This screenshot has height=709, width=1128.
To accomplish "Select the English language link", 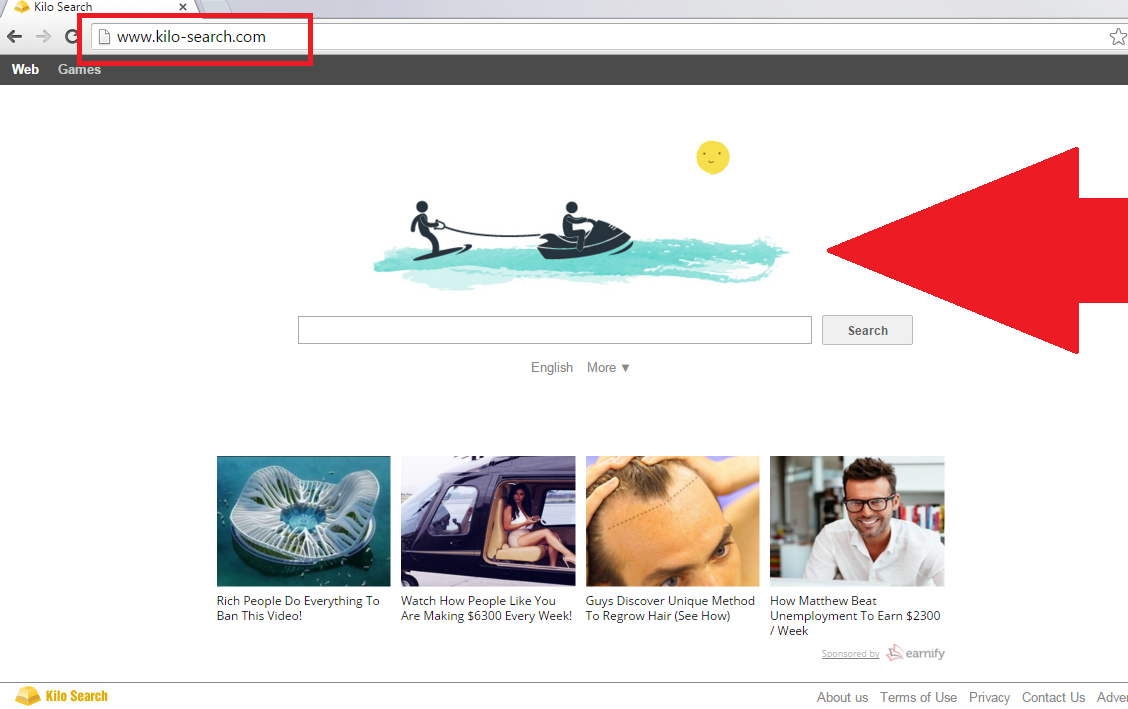I will 552,368.
